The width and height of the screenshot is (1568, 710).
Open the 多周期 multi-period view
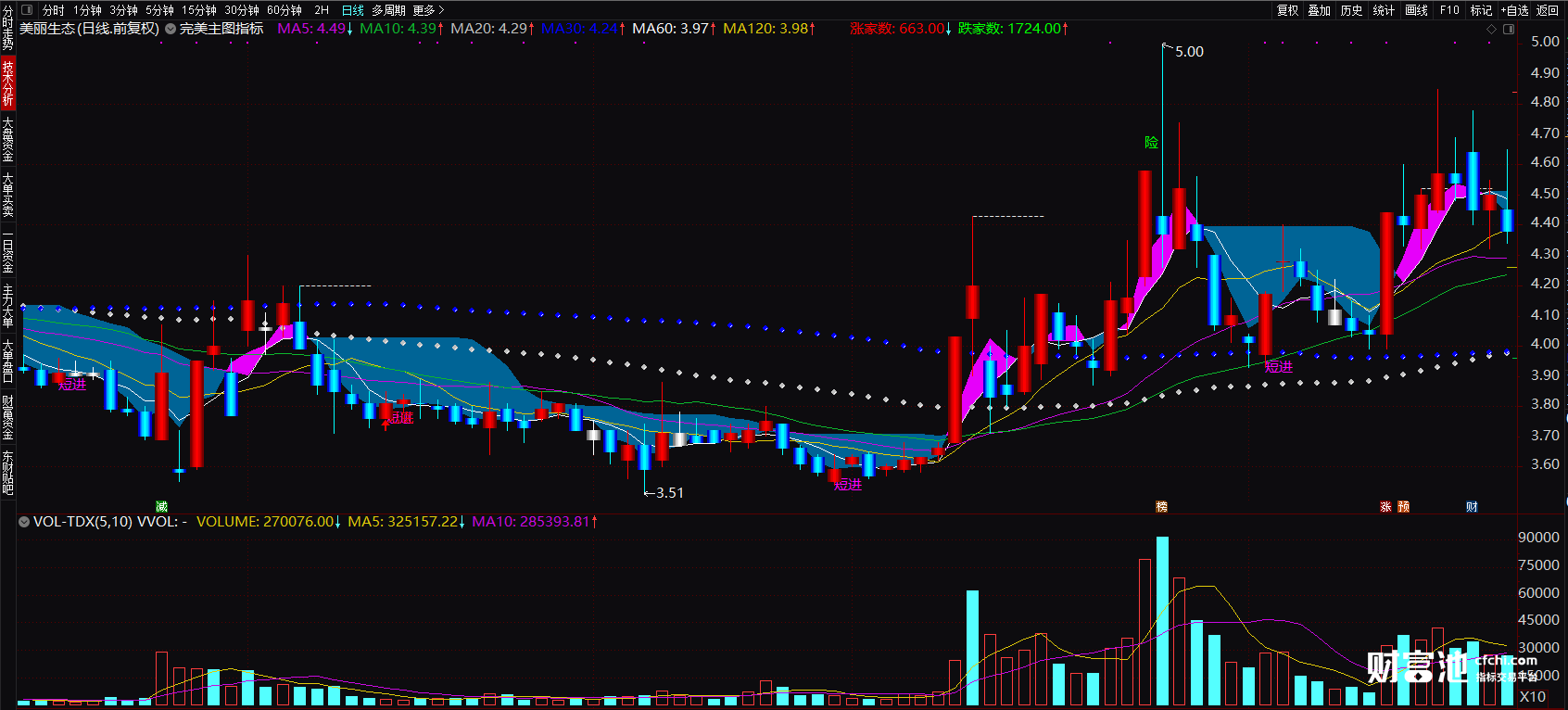[x=389, y=10]
